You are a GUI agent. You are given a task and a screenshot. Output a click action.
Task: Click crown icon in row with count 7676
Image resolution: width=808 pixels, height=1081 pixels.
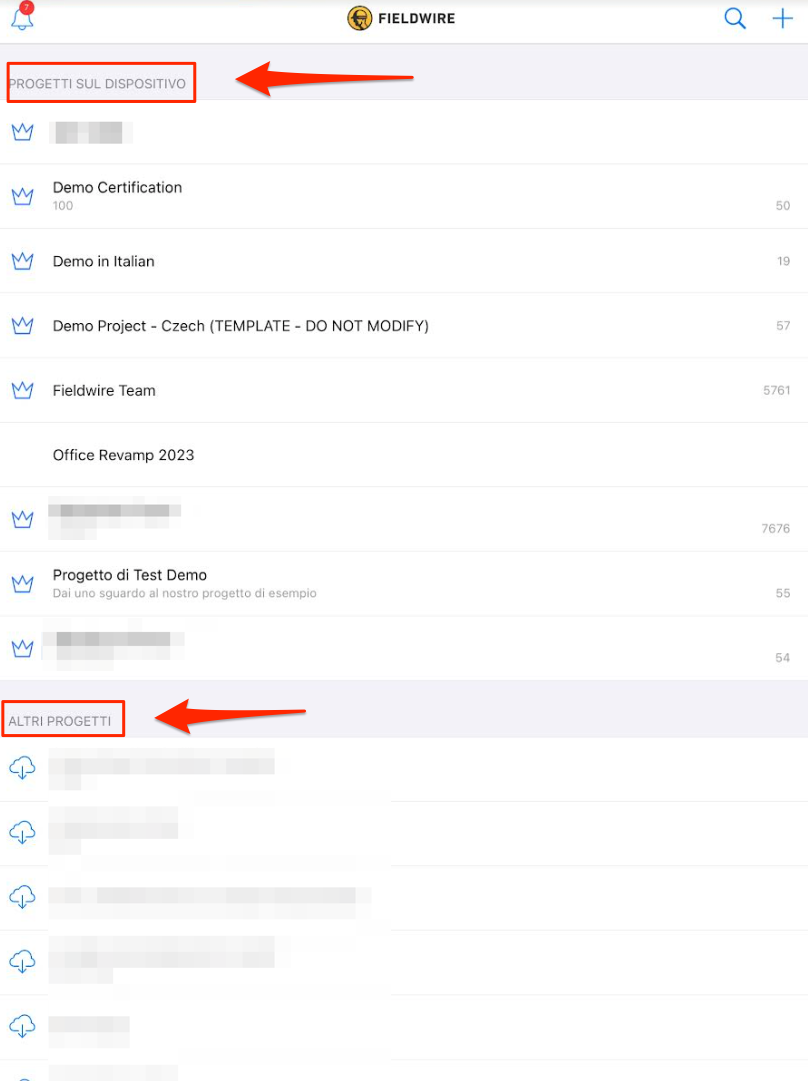click(x=23, y=519)
